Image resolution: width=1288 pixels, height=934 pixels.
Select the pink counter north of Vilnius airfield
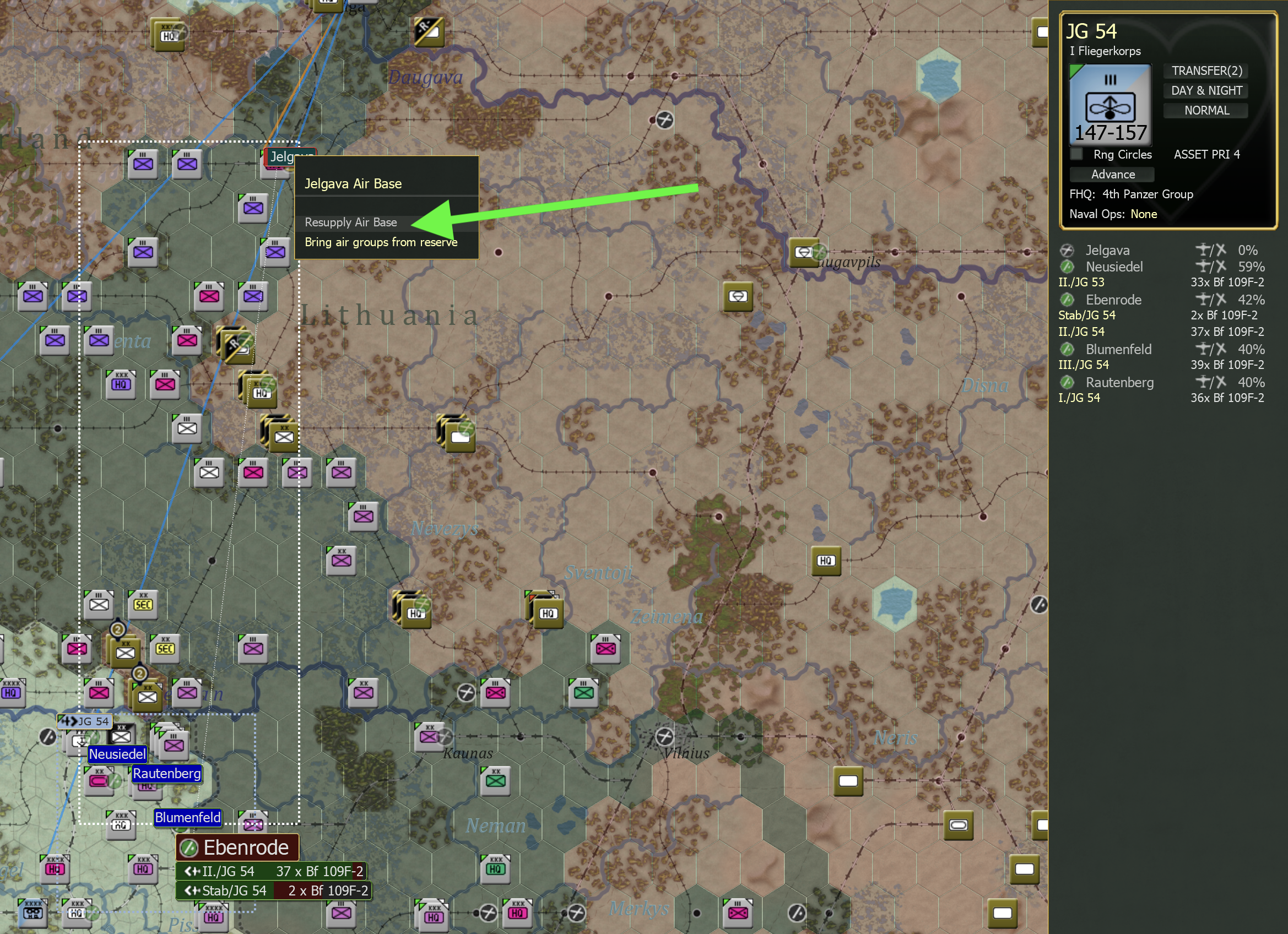tap(605, 648)
